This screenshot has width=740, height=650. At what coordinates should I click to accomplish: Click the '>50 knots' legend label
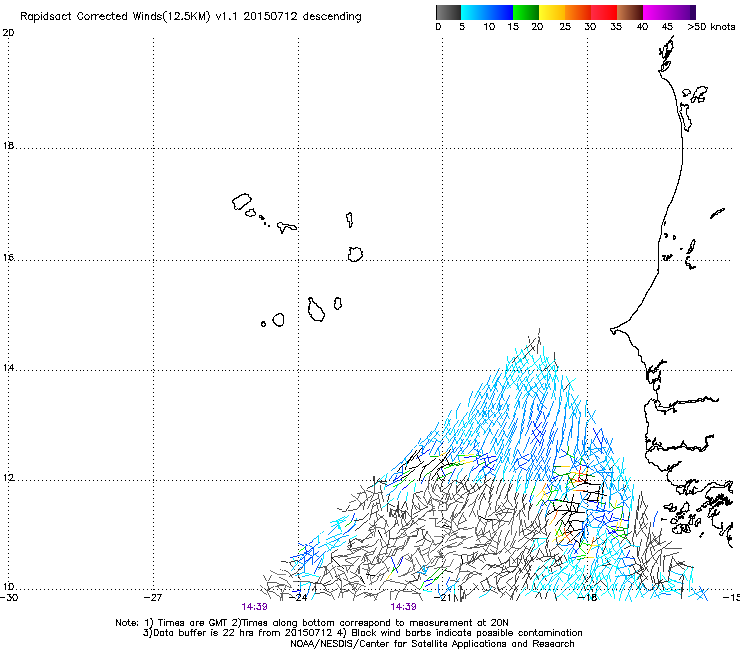(x=711, y=27)
